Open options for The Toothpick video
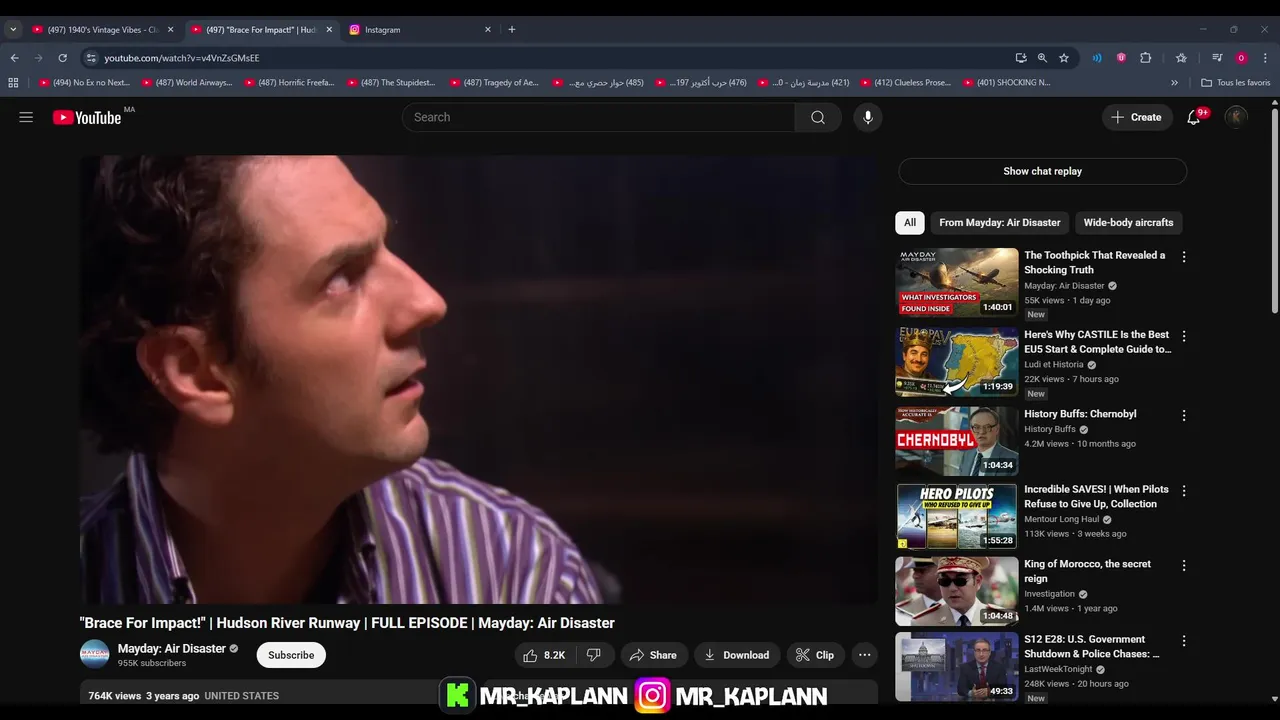The width and height of the screenshot is (1280, 720). (x=1184, y=257)
